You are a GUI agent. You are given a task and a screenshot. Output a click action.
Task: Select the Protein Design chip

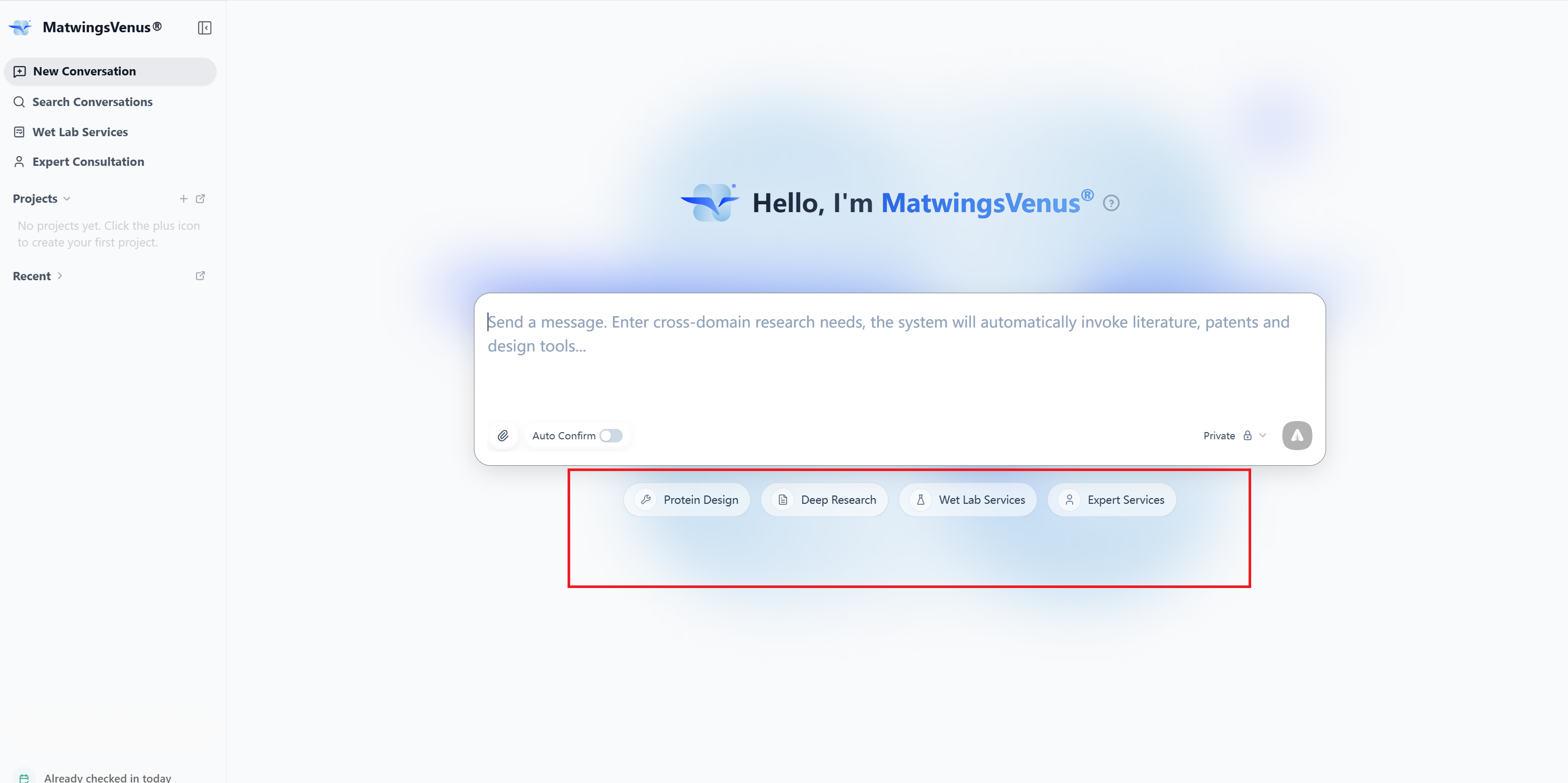[x=687, y=500]
